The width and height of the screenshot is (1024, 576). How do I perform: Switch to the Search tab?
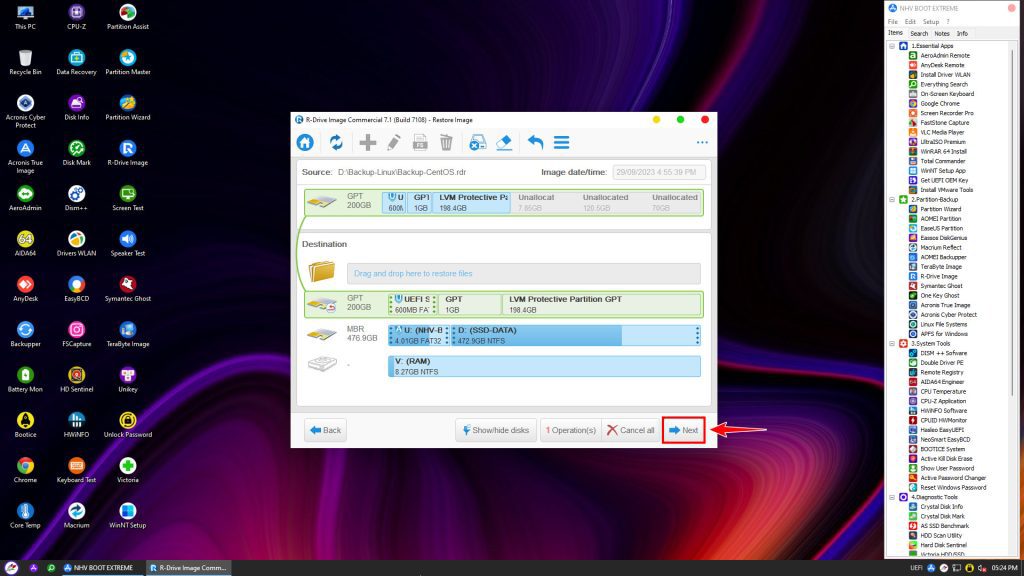tap(920, 33)
